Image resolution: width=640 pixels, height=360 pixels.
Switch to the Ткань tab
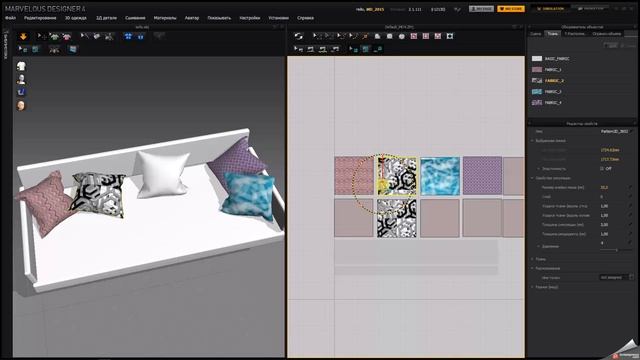tap(553, 34)
